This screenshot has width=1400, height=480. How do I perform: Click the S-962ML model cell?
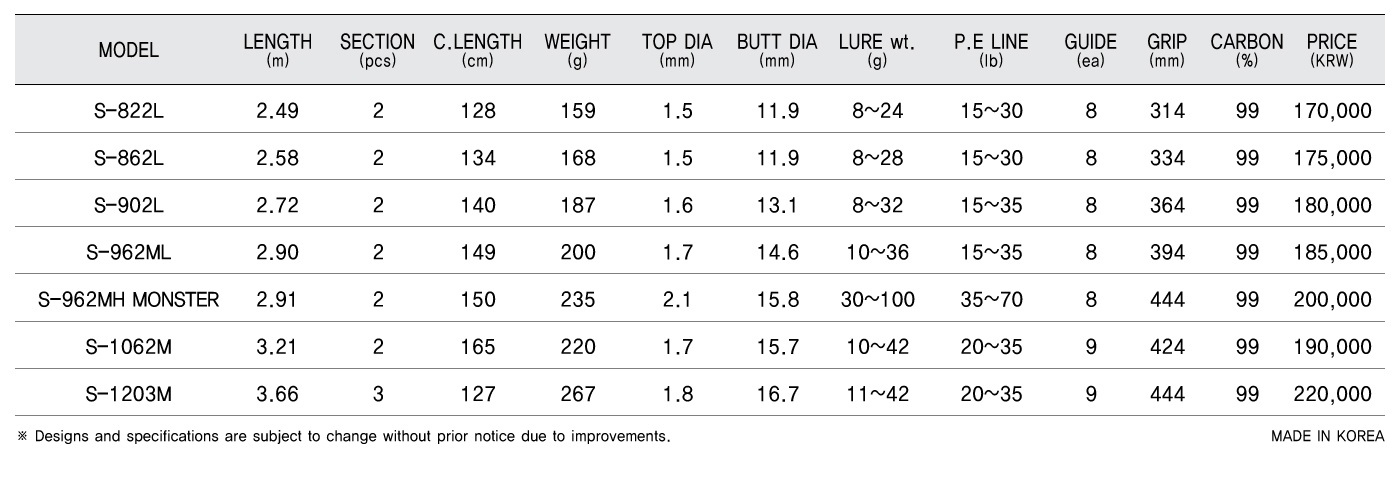[x=128, y=252]
